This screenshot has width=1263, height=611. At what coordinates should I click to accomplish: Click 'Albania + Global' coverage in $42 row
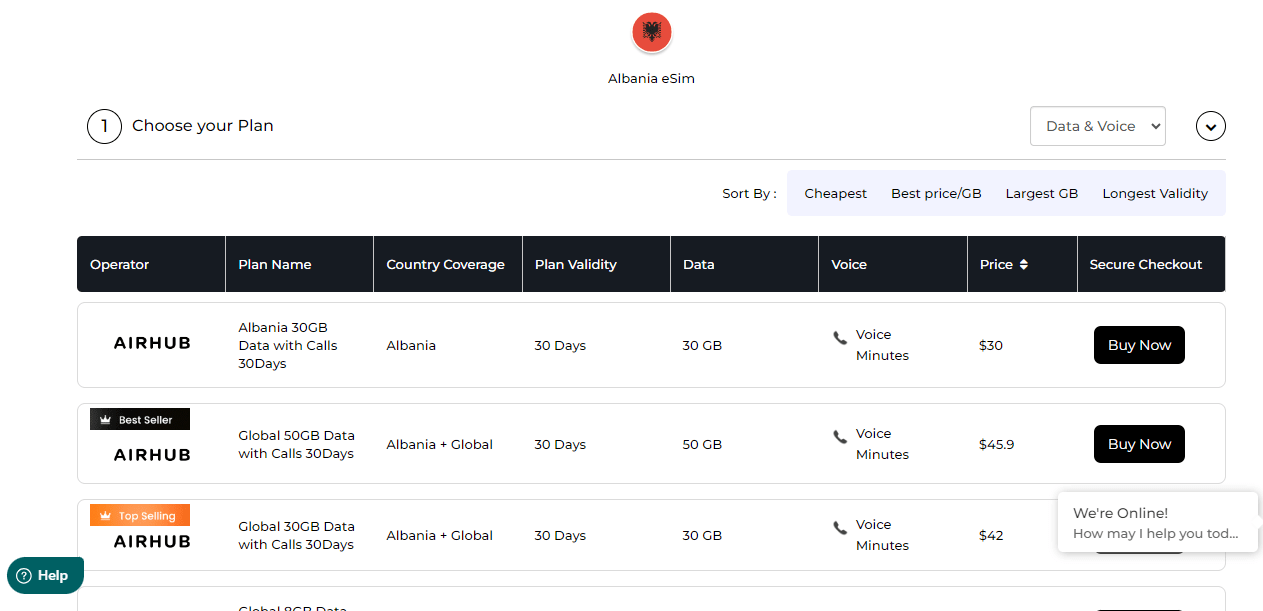click(440, 536)
